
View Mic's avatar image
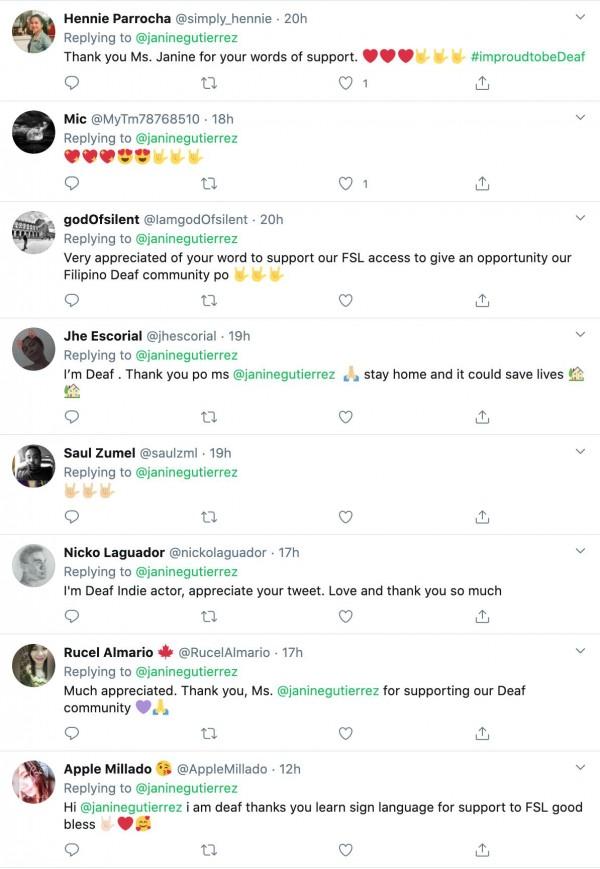33,132
